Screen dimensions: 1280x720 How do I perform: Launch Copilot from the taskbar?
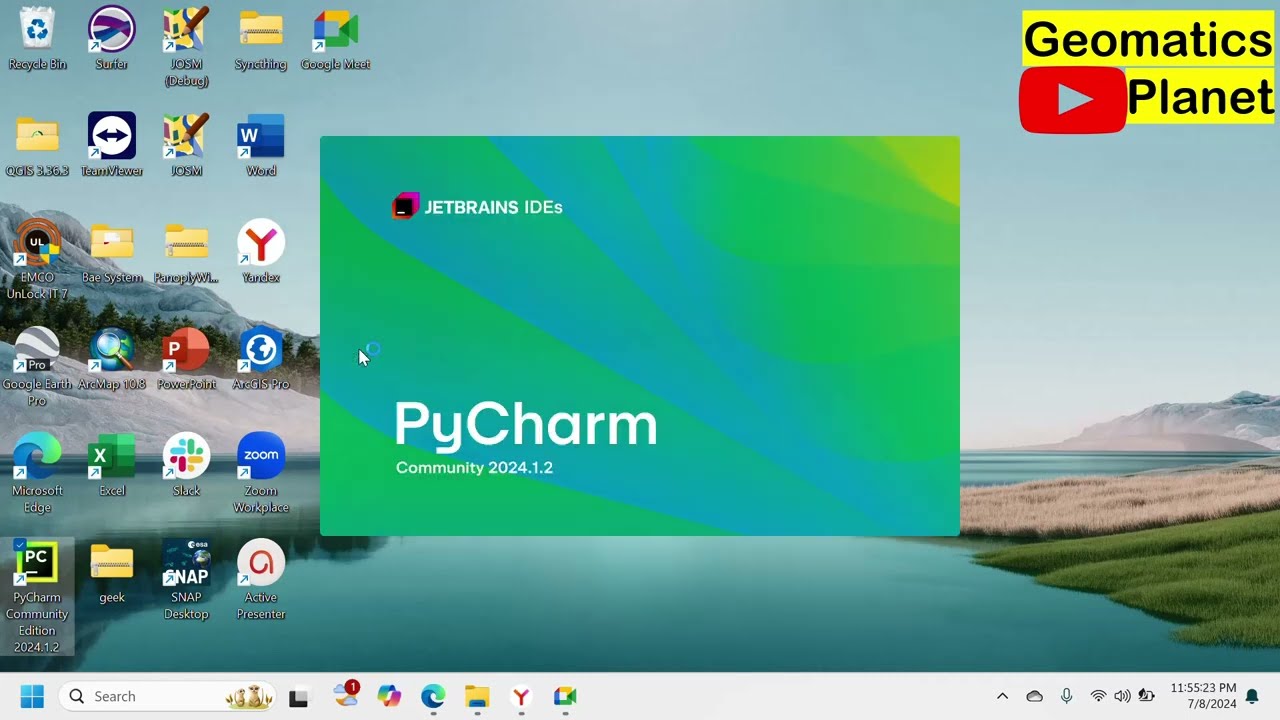click(389, 696)
